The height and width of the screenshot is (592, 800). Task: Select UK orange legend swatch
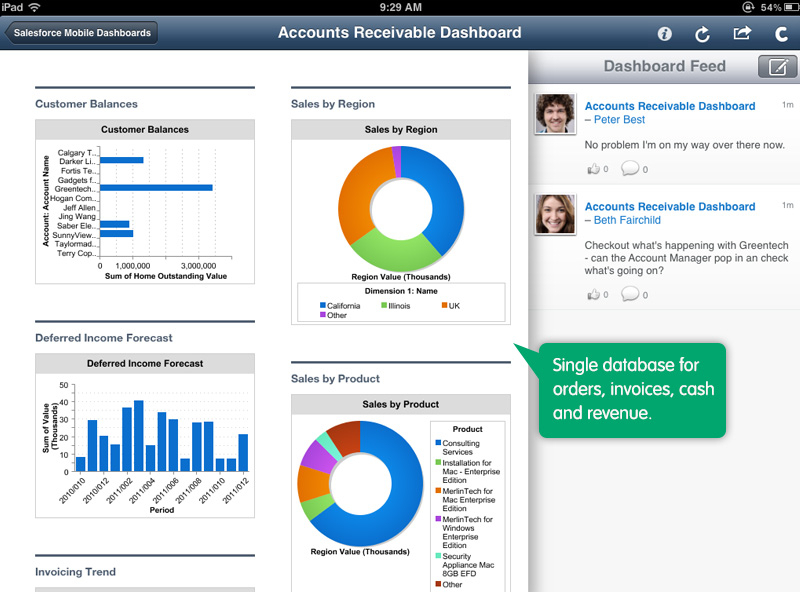[444, 305]
